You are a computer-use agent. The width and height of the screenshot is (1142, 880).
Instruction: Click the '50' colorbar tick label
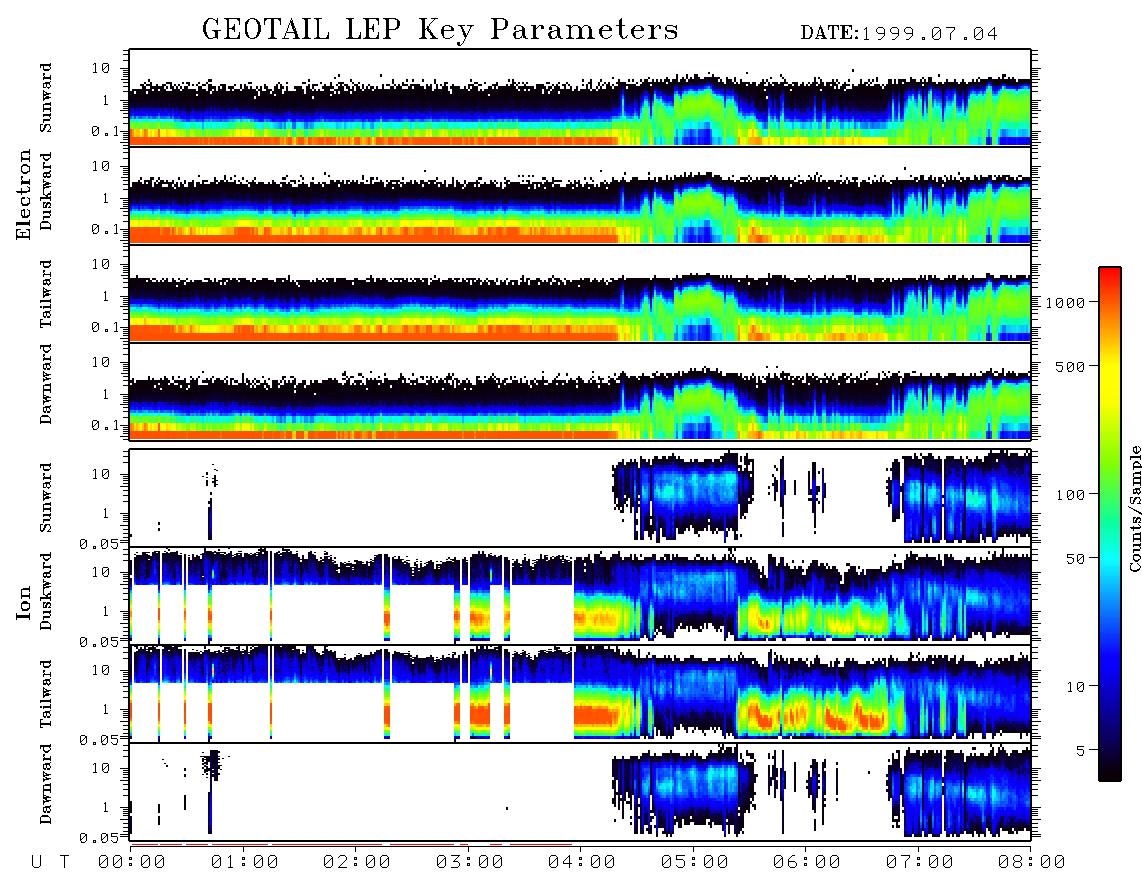[x=1076, y=559]
